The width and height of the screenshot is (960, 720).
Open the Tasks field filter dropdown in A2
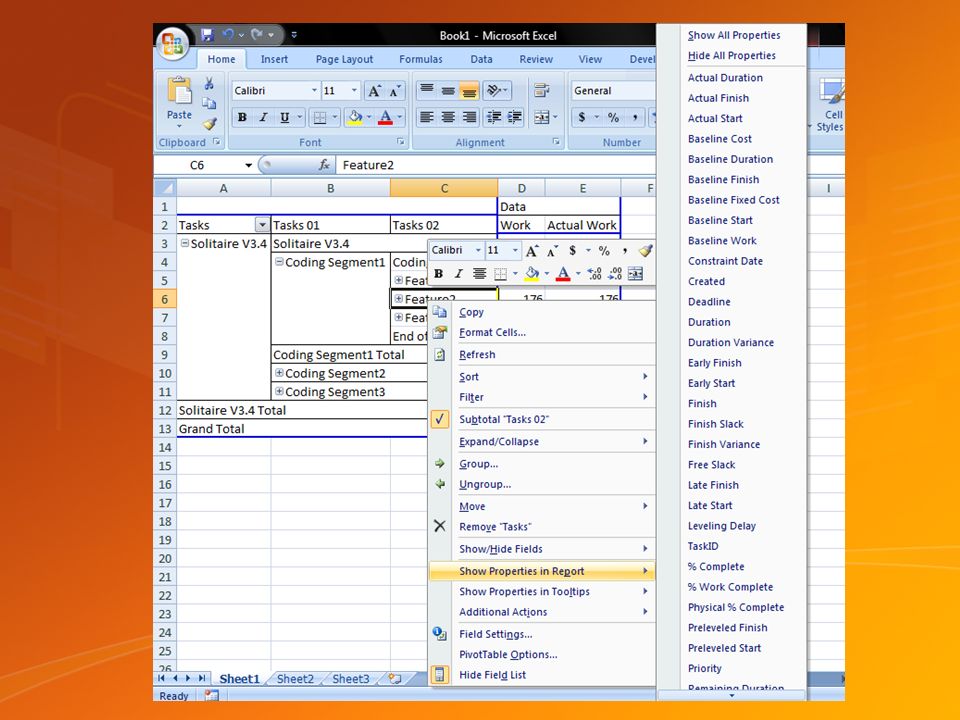(262, 225)
